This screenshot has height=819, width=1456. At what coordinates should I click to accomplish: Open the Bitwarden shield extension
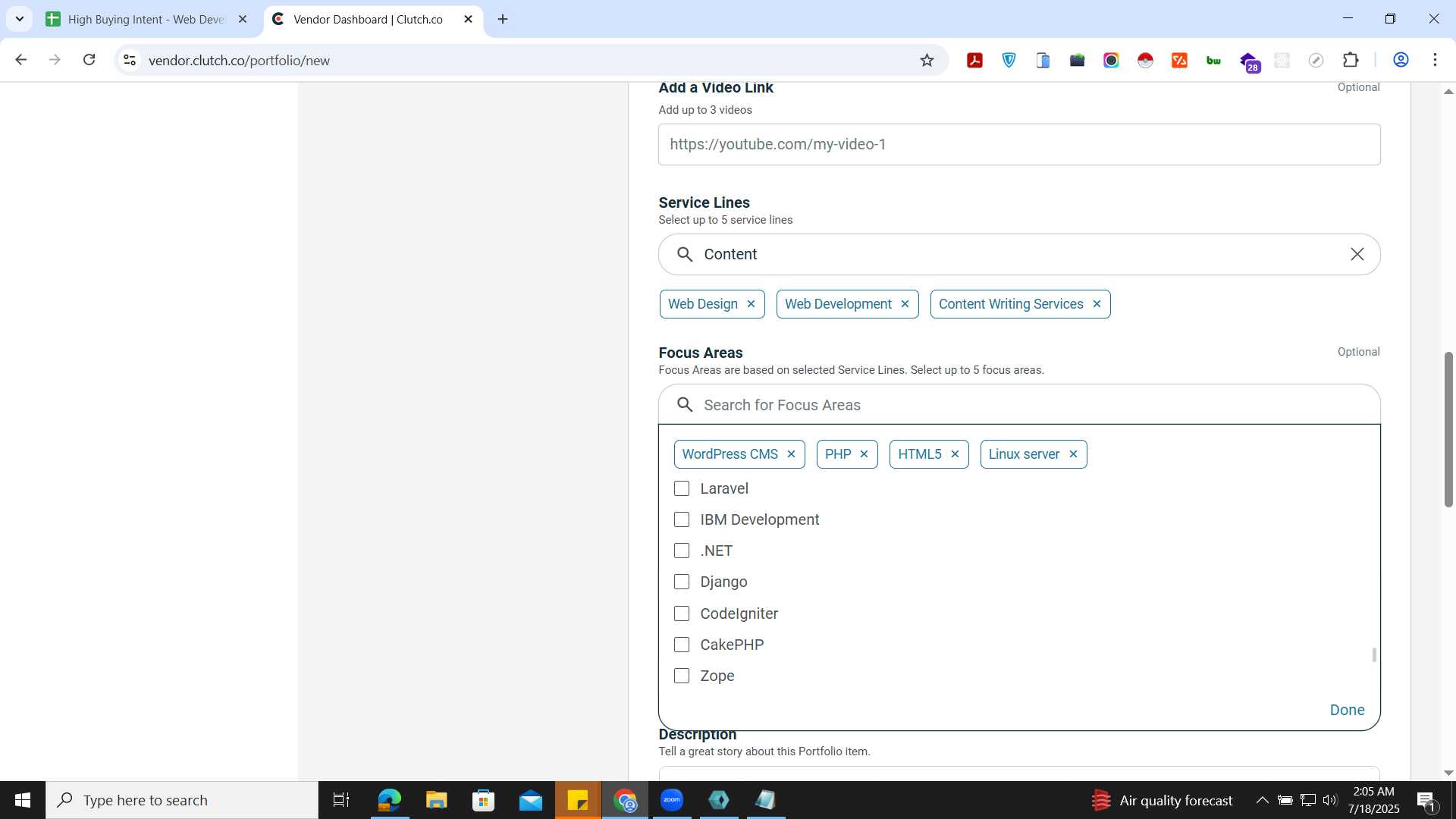[x=1009, y=61]
